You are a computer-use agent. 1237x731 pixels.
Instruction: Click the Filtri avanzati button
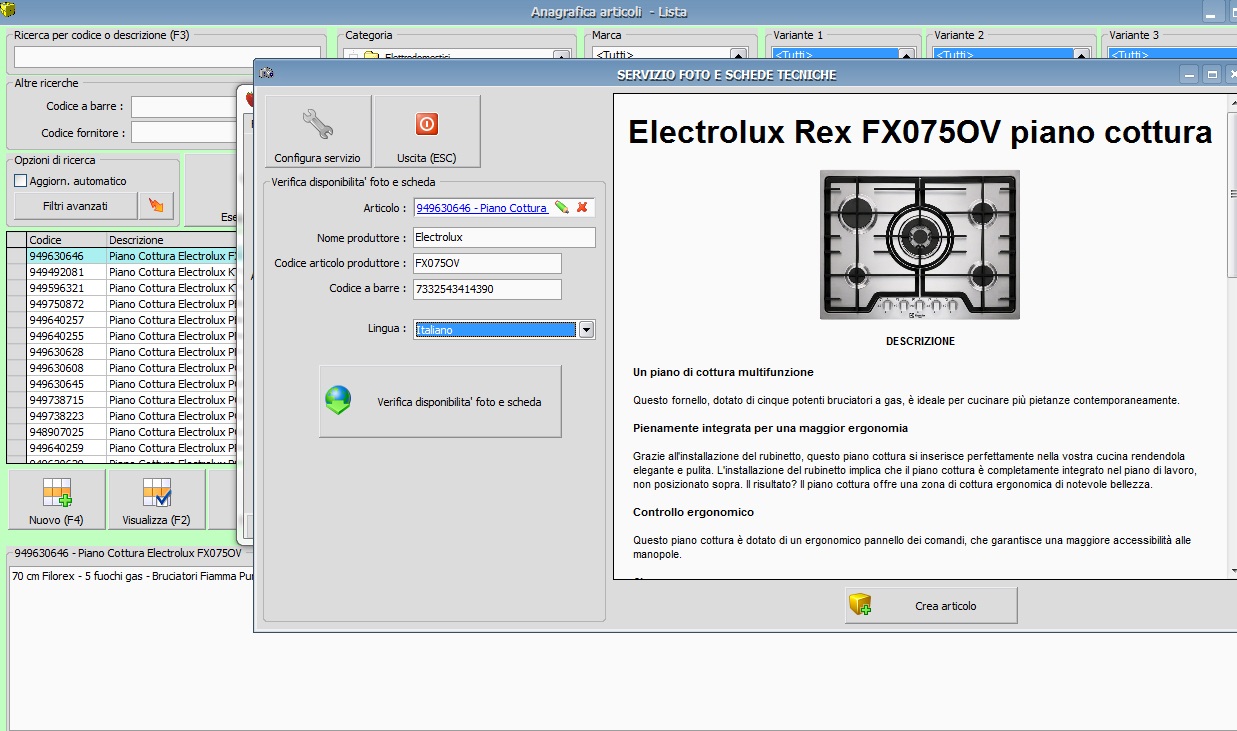click(75, 206)
